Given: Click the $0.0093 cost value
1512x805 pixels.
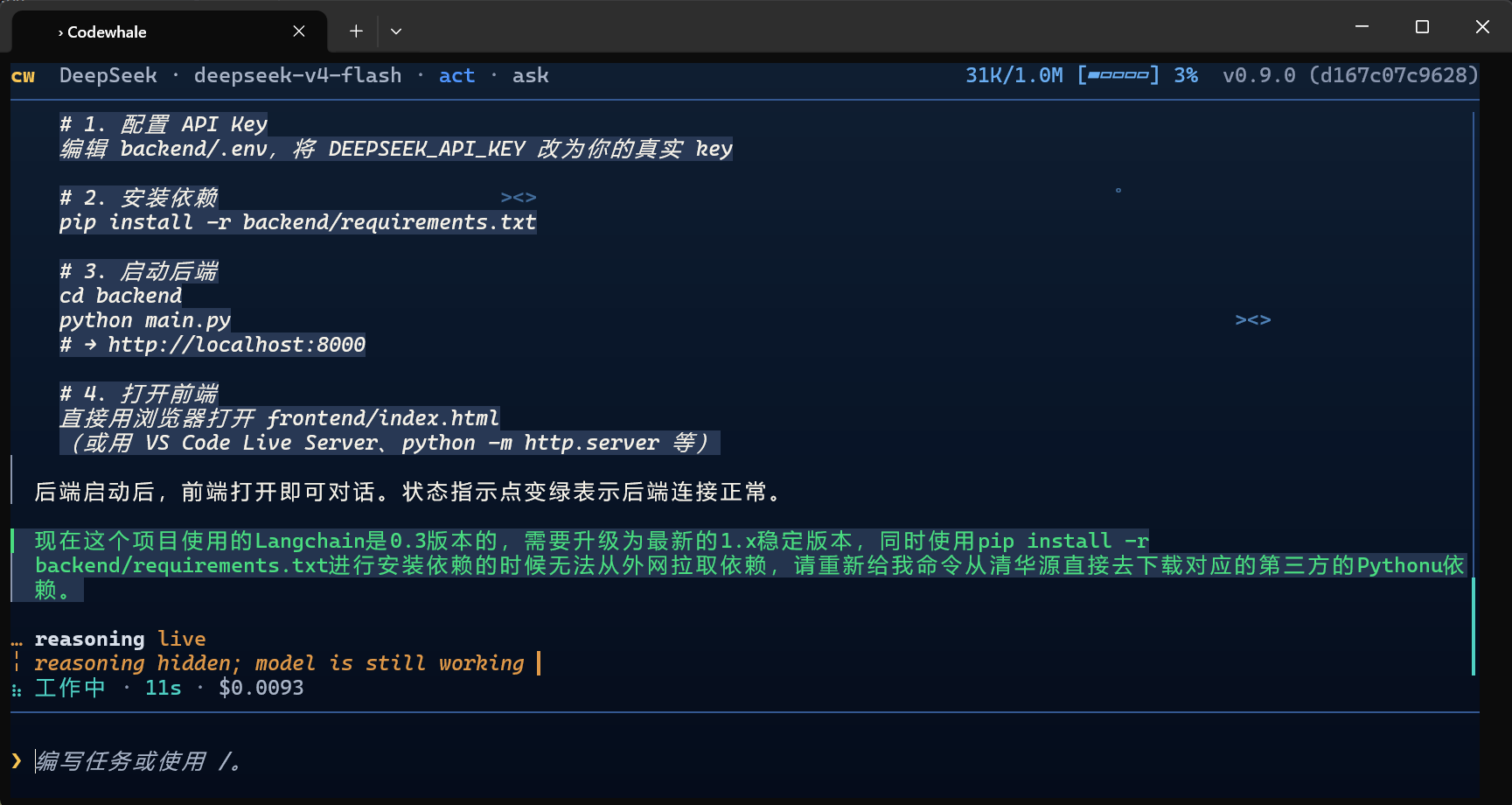Looking at the screenshot, I should click(261, 688).
